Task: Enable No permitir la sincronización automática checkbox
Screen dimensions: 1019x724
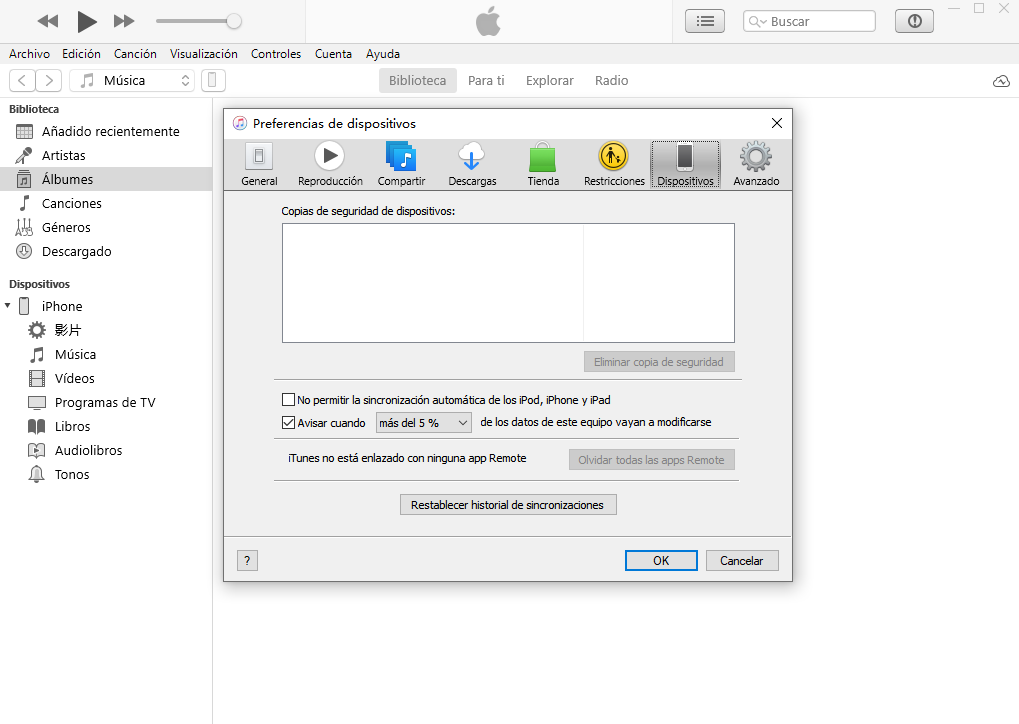Action: click(289, 400)
